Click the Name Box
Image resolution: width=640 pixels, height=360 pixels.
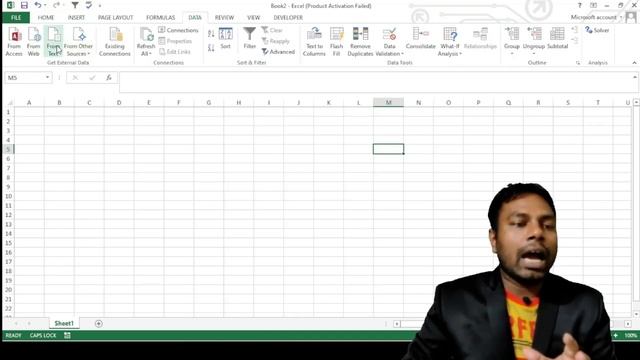(x=24, y=78)
